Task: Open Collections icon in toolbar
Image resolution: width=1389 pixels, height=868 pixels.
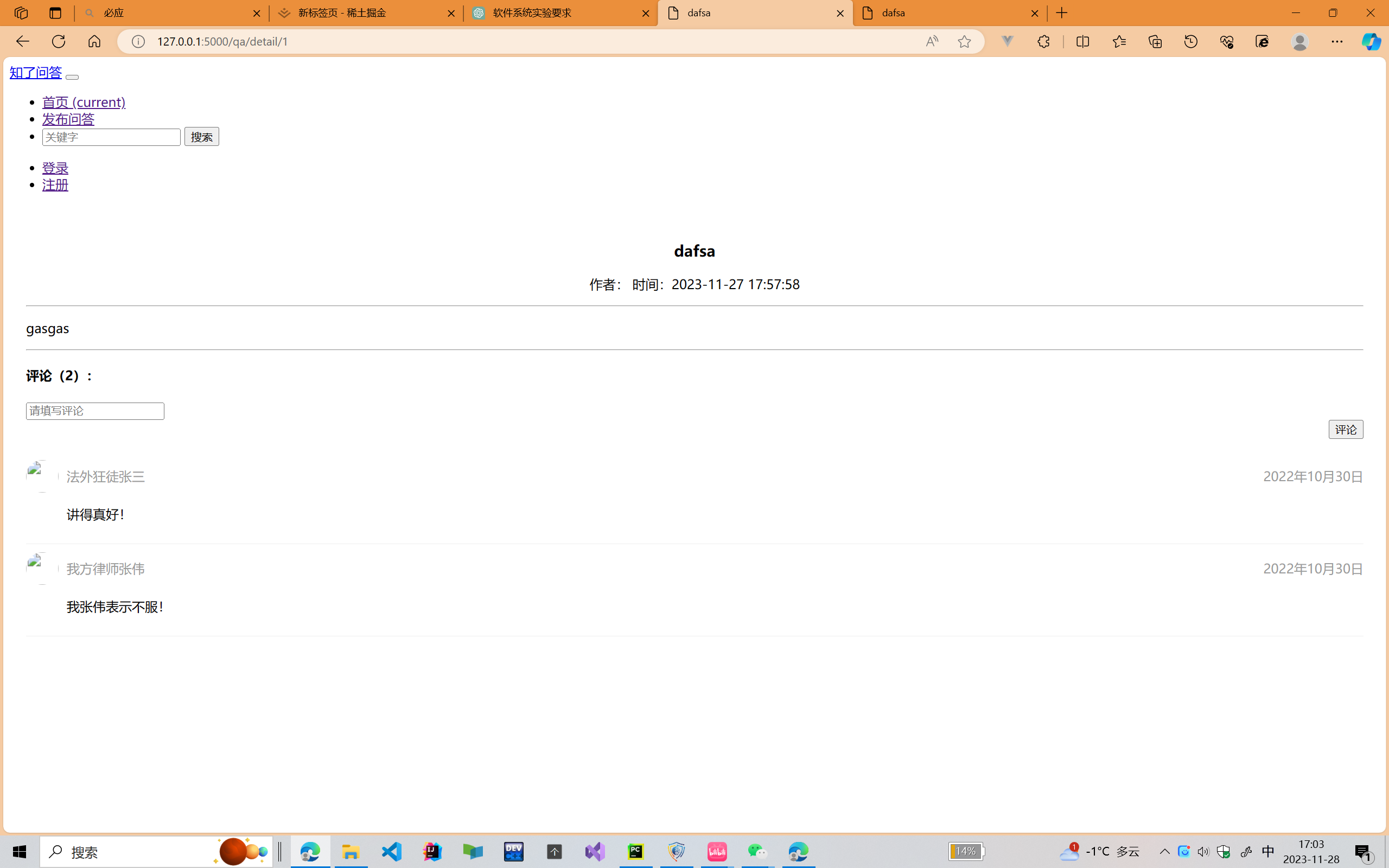Action: click(1155, 41)
